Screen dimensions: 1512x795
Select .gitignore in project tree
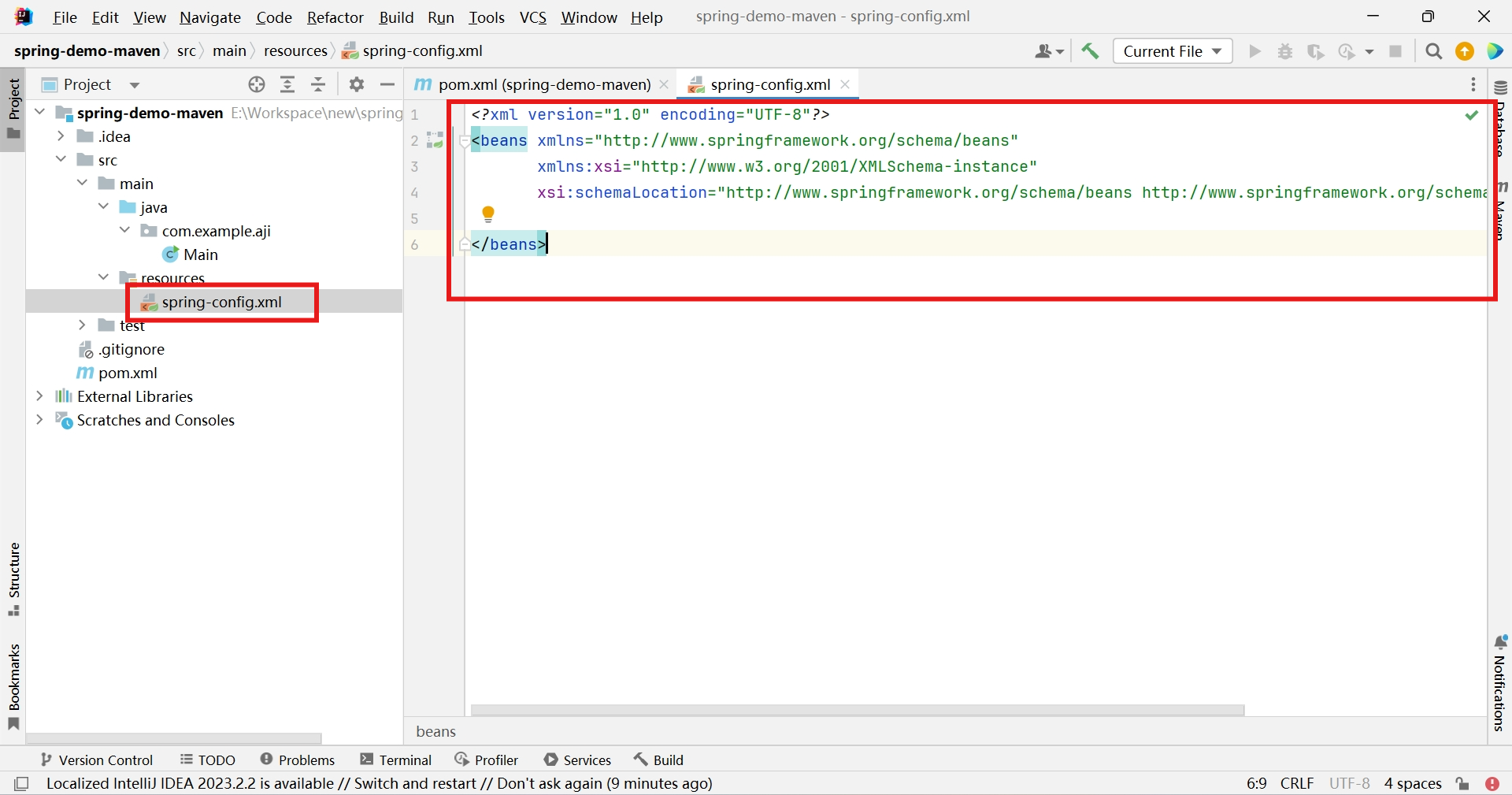point(122,349)
